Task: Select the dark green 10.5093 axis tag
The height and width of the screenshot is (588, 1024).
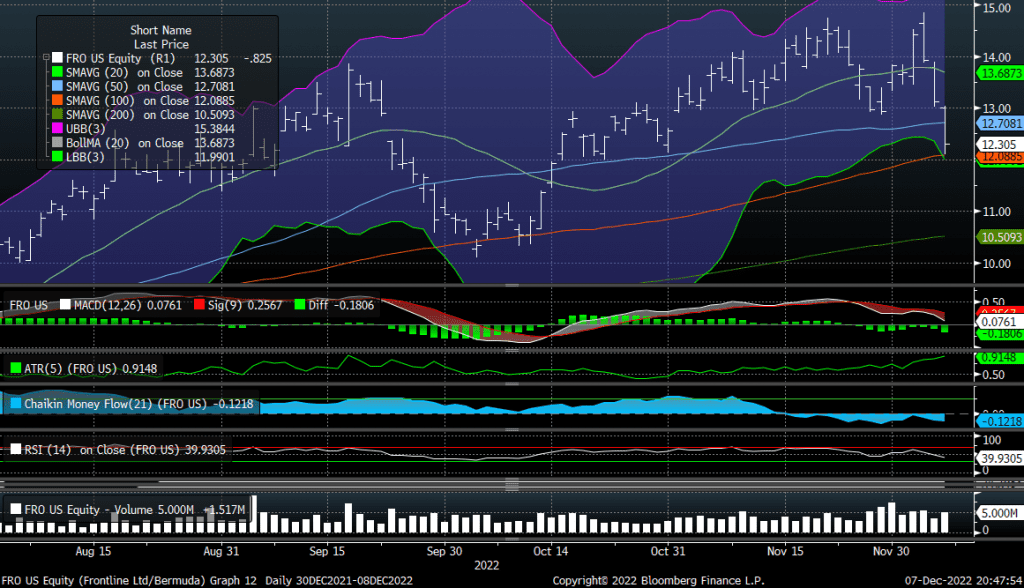Action: pos(1000,237)
